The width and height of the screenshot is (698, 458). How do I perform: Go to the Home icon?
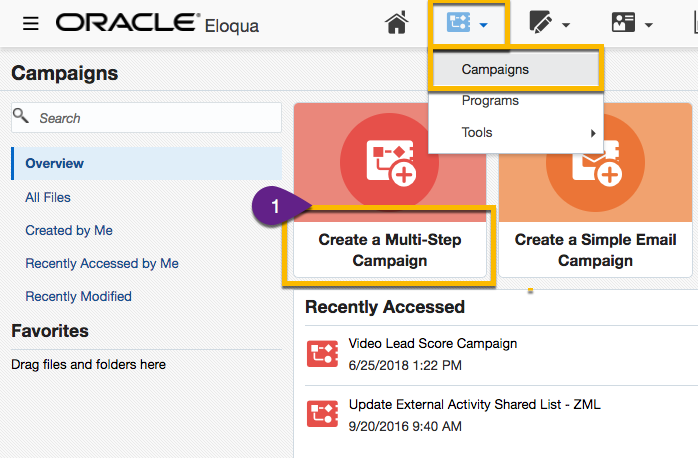(x=396, y=23)
